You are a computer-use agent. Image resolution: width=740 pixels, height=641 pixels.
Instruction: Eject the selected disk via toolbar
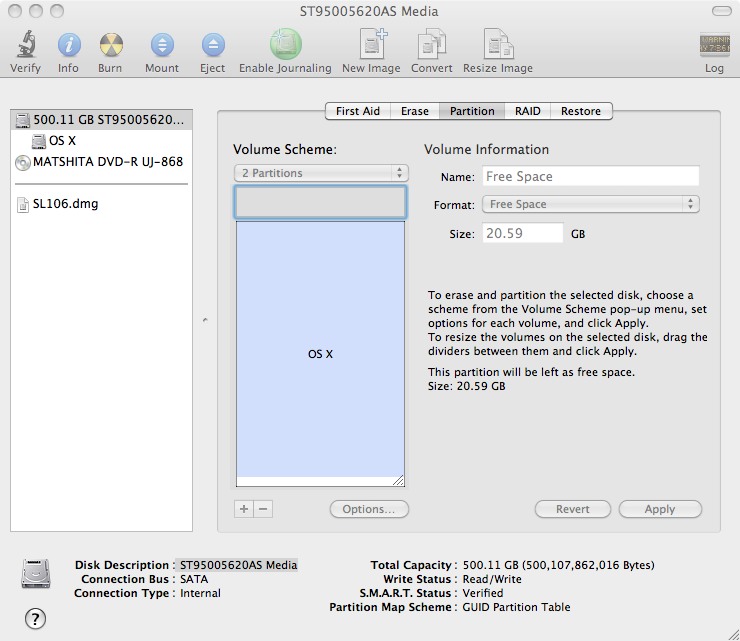click(213, 45)
